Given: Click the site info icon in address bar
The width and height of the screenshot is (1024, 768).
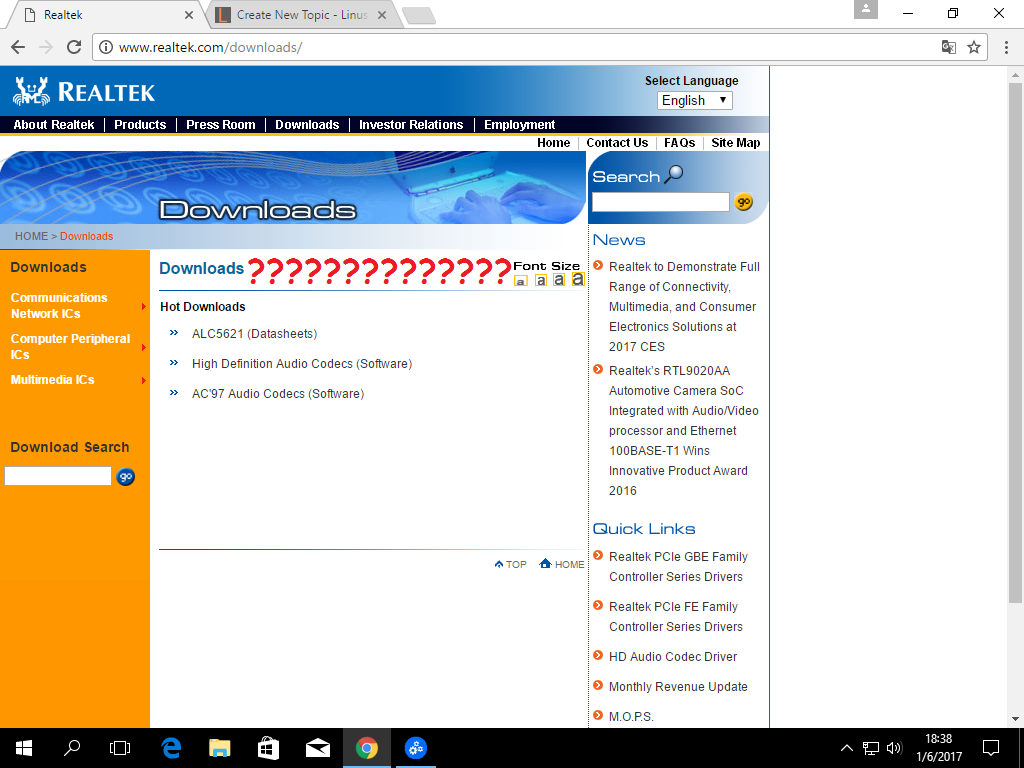Looking at the screenshot, I should tap(106, 47).
